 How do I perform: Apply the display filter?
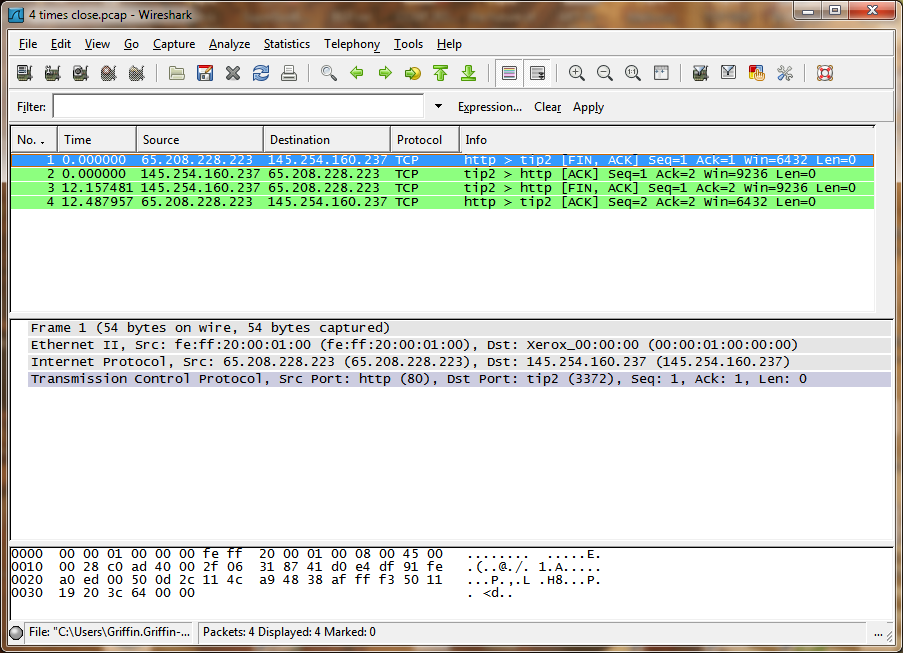coord(588,107)
